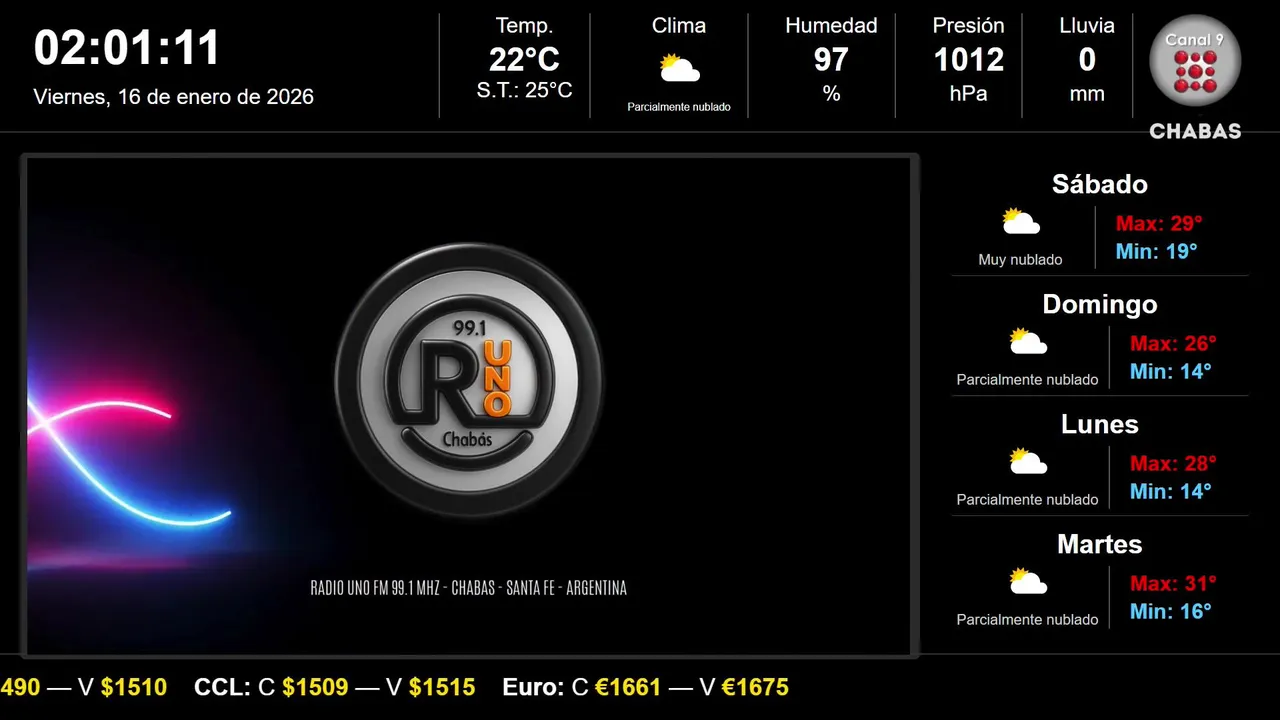Viewport: 1280px width, 720px height.
Task: Click the pressure value 1012
Action: [x=968, y=60]
